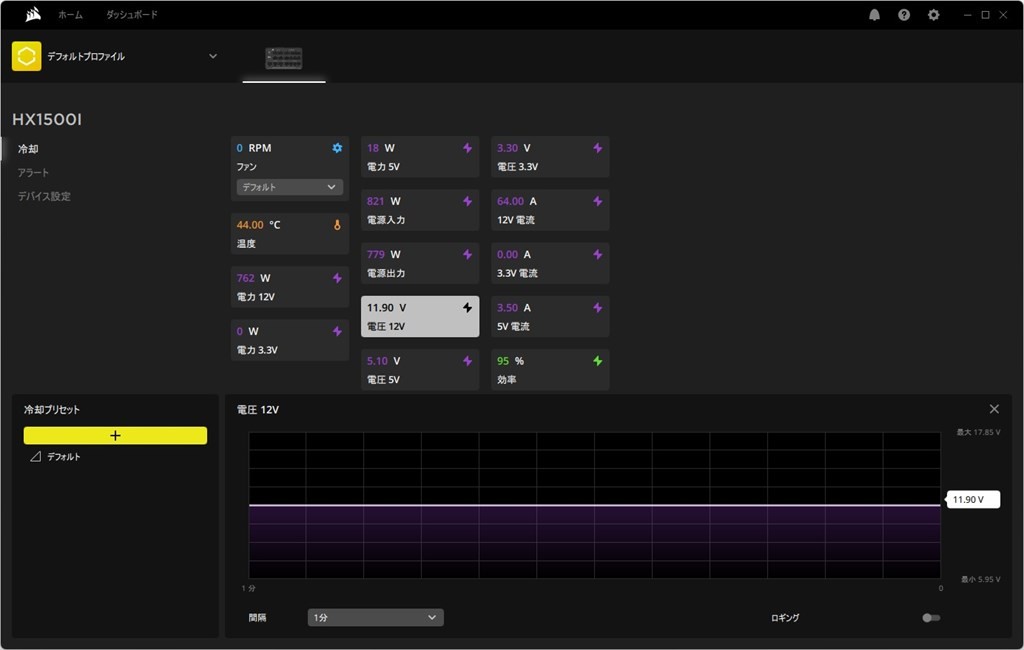Click the lightning icon on 電源入力 tile

click(x=467, y=201)
